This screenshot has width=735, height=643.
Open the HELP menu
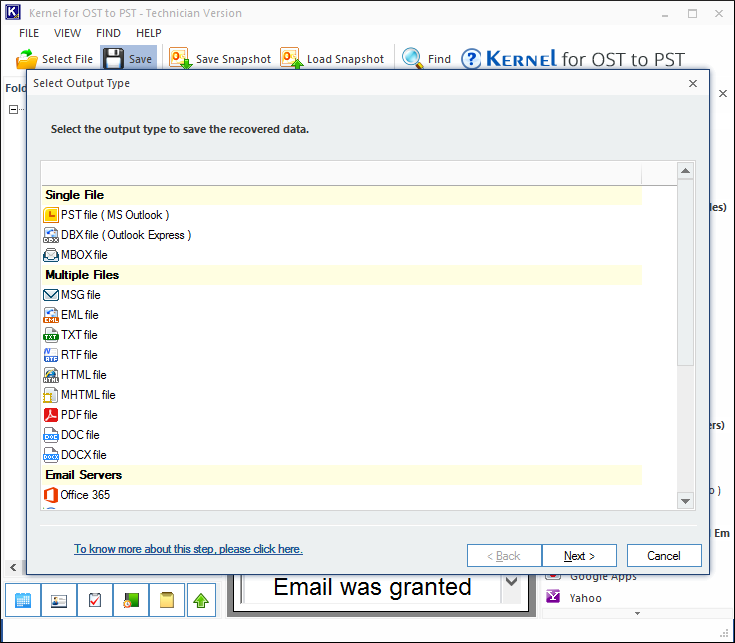[149, 33]
